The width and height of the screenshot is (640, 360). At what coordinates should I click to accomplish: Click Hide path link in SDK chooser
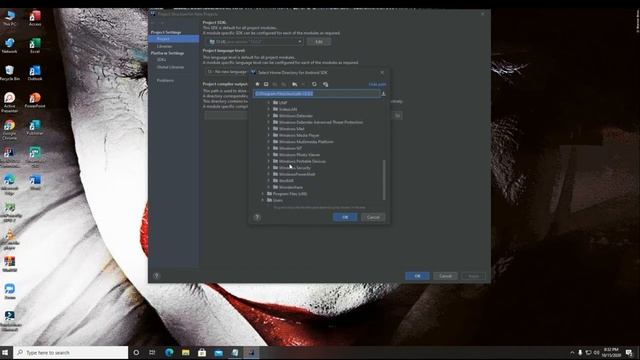[377, 84]
